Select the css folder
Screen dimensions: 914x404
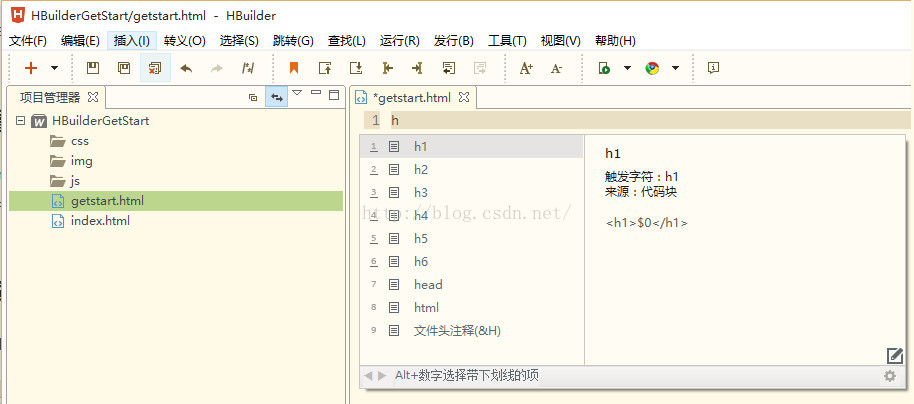point(80,141)
